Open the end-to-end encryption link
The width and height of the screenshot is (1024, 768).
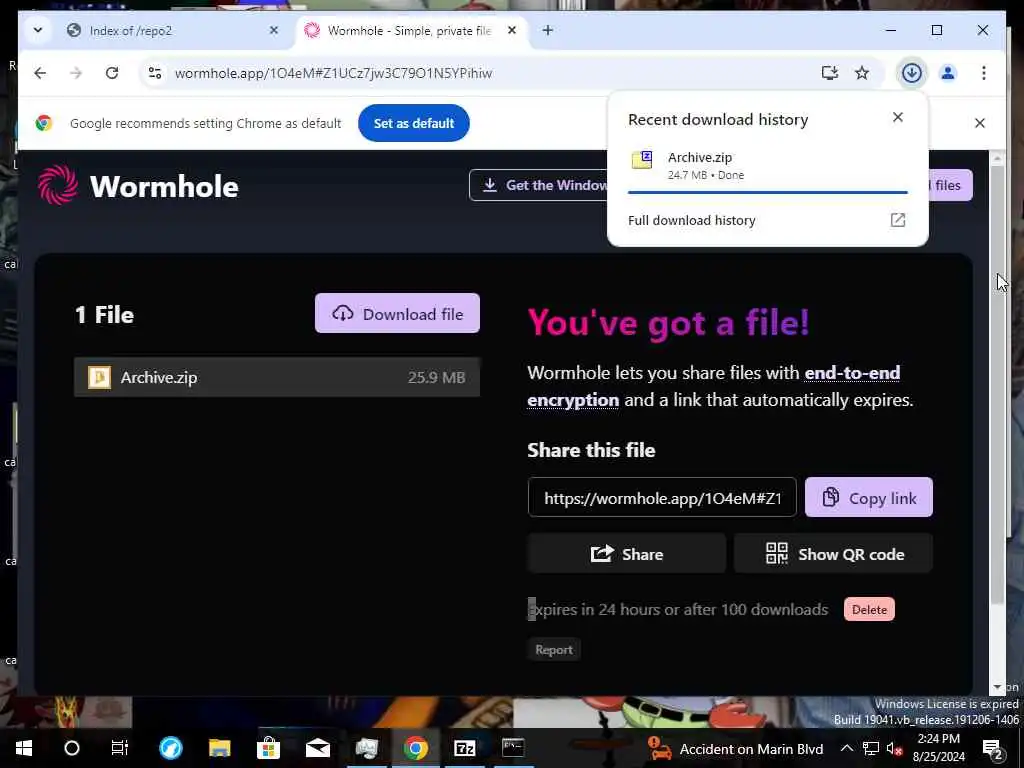[x=714, y=386]
